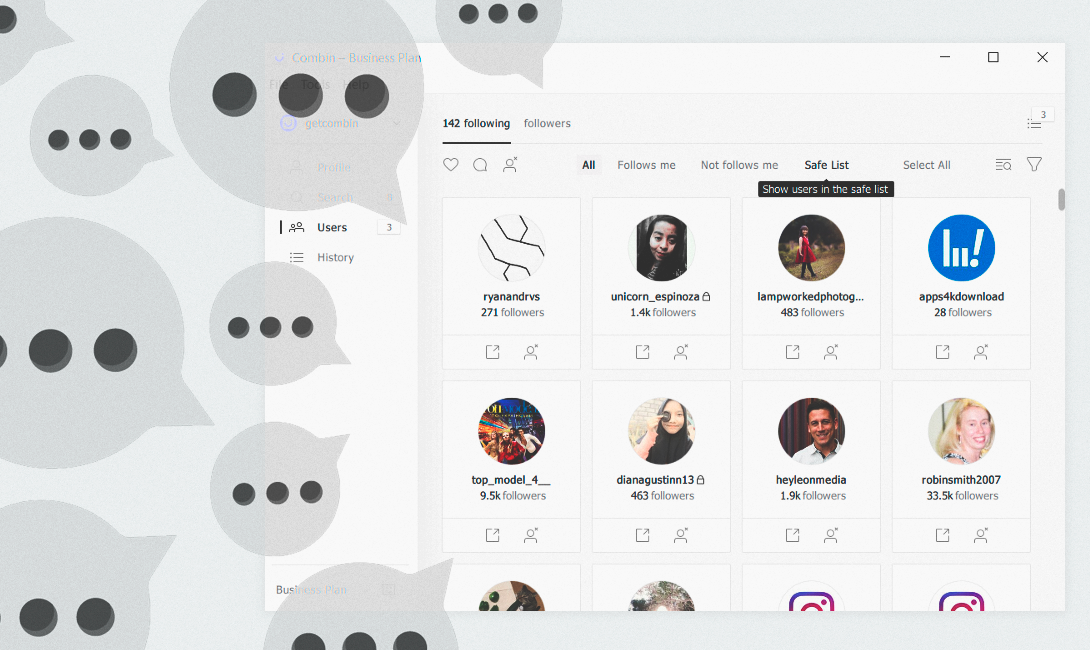The width and height of the screenshot is (1090, 650).
Task: Unfollow apps4kdownload using its user icon
Action: (981, 352)
